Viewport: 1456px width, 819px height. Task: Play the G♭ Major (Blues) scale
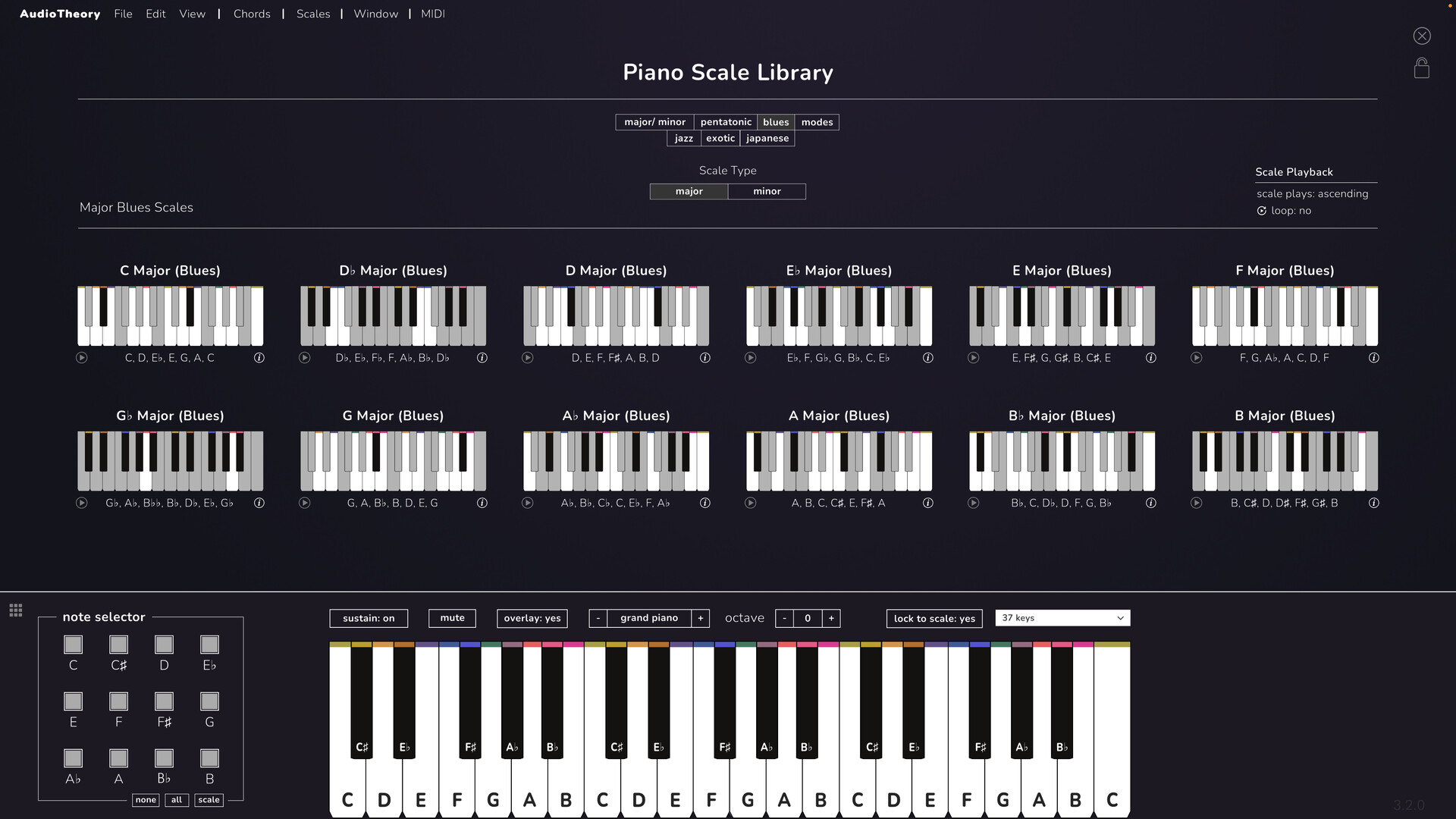point(82,503)
